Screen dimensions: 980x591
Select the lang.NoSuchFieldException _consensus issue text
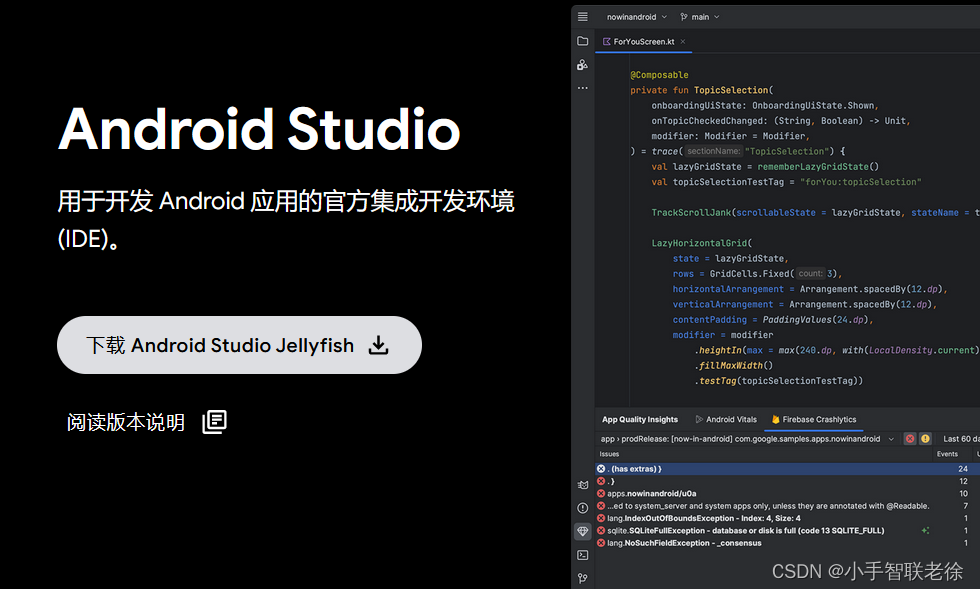pyautogui.click(x=684, y=543)
